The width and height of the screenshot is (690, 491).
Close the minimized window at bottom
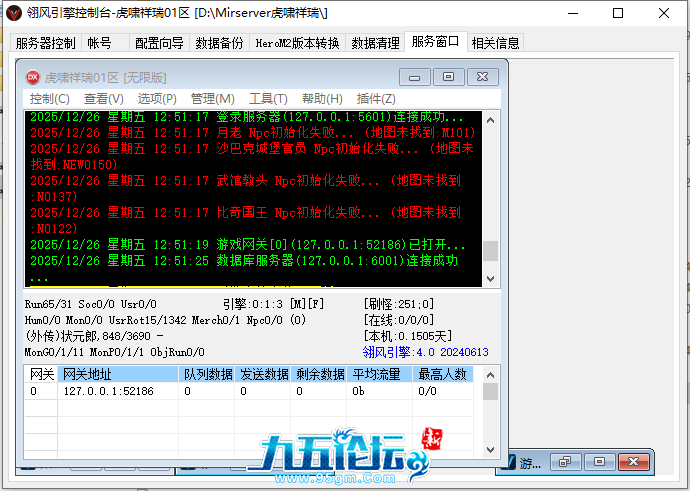tap(632, 462)
